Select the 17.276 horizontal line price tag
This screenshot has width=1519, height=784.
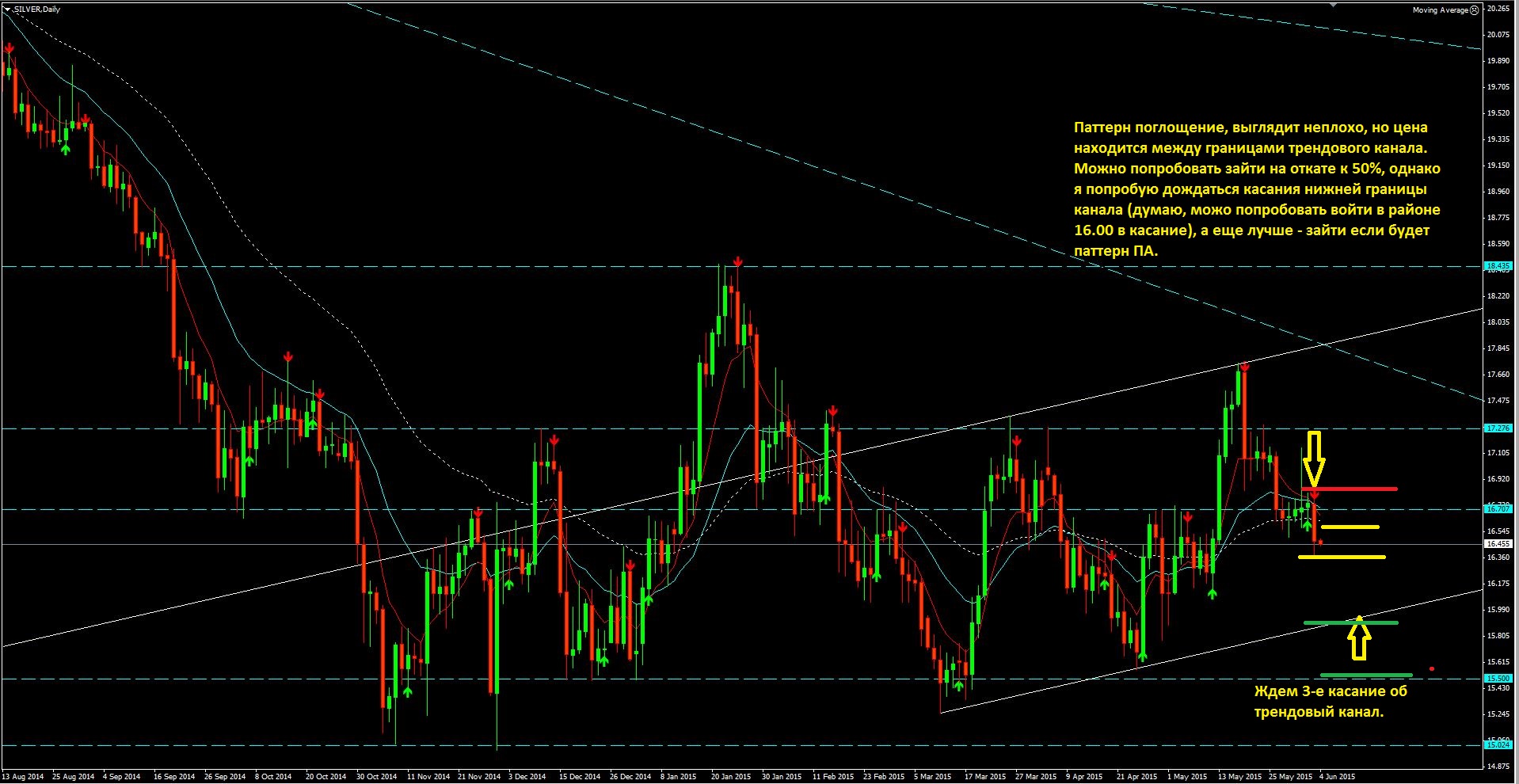1498,428
